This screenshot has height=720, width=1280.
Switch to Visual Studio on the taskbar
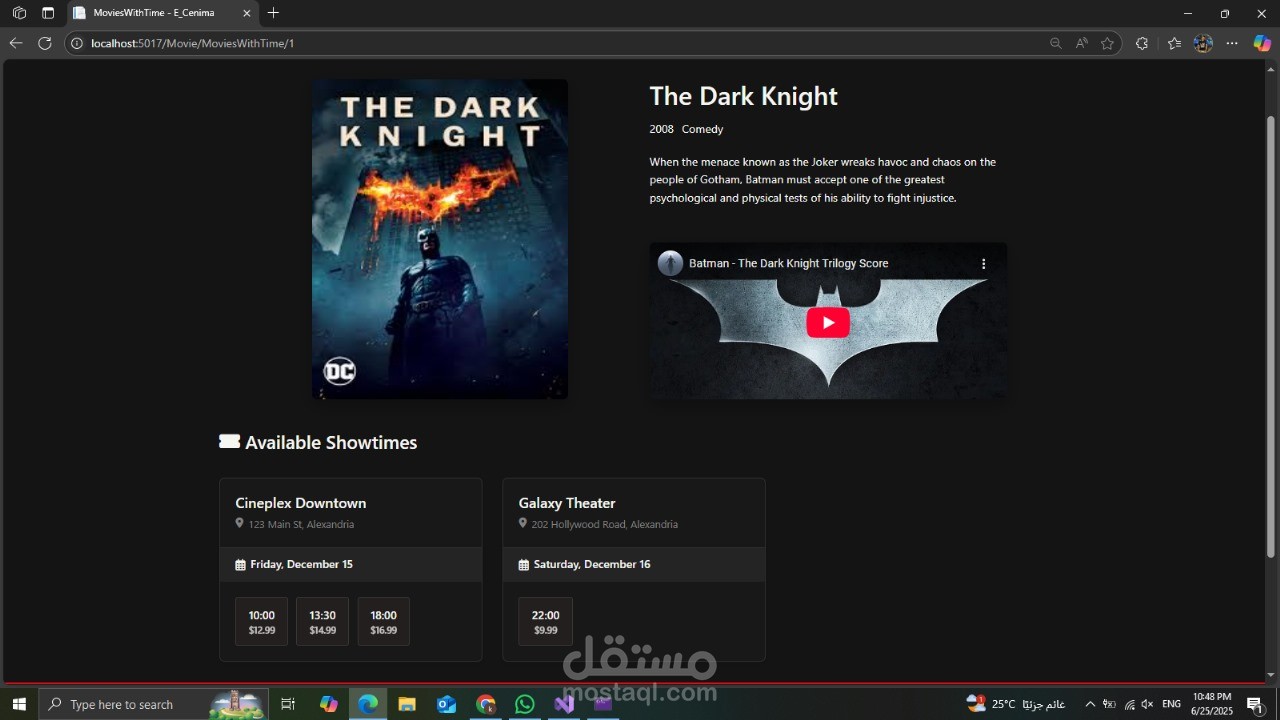[x=564, y=704]
